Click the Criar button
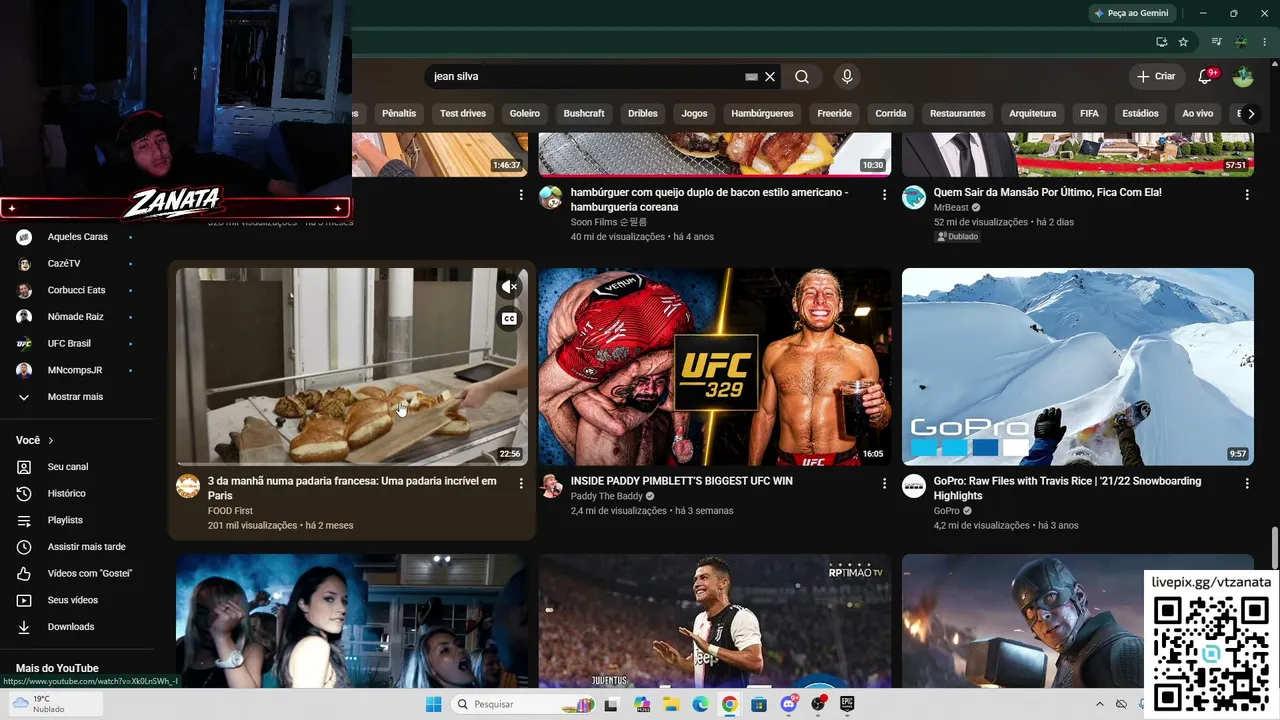 (x=1156, y=77)
